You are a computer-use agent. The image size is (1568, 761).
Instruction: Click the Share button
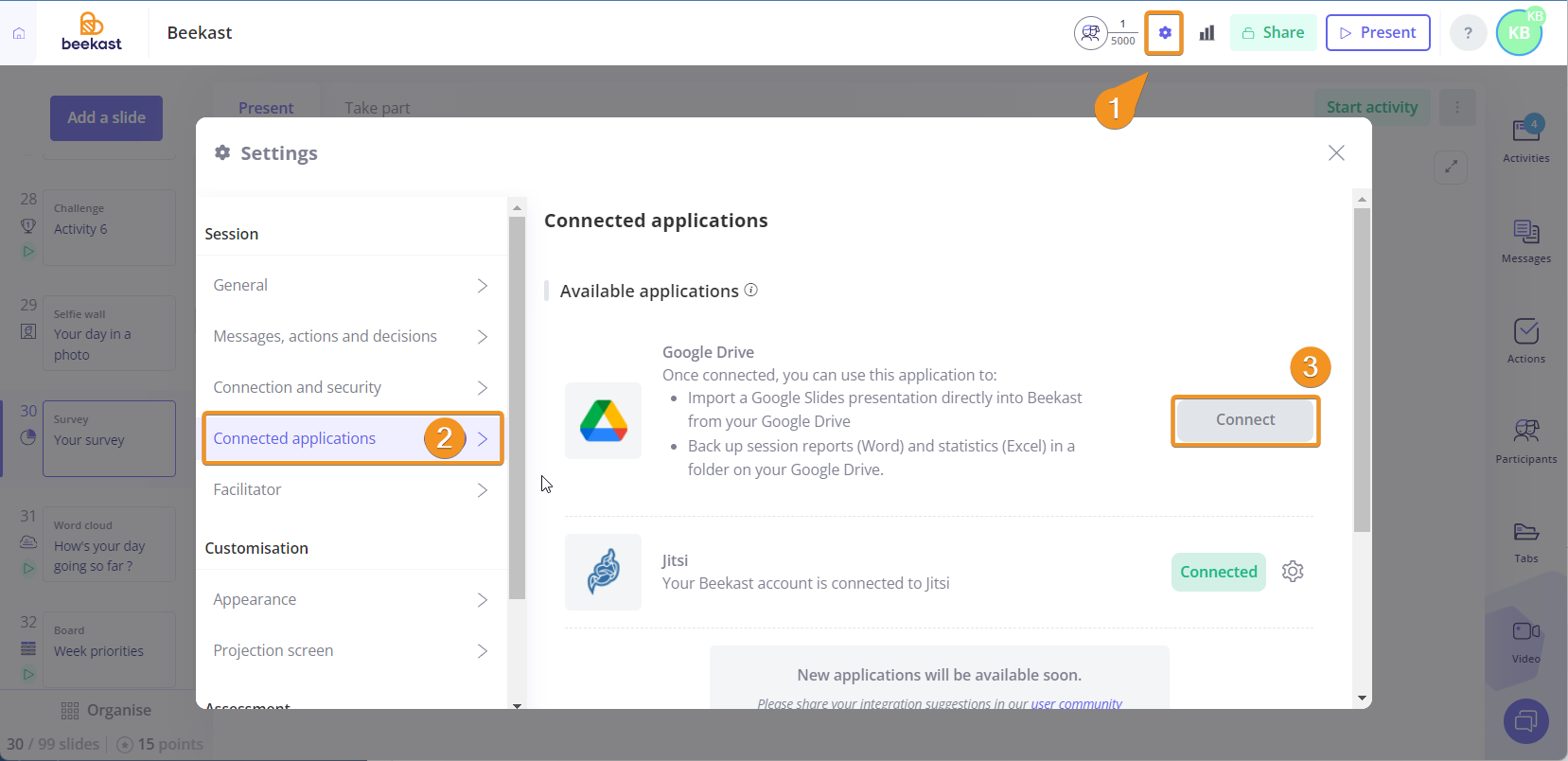click(1273, 33)
